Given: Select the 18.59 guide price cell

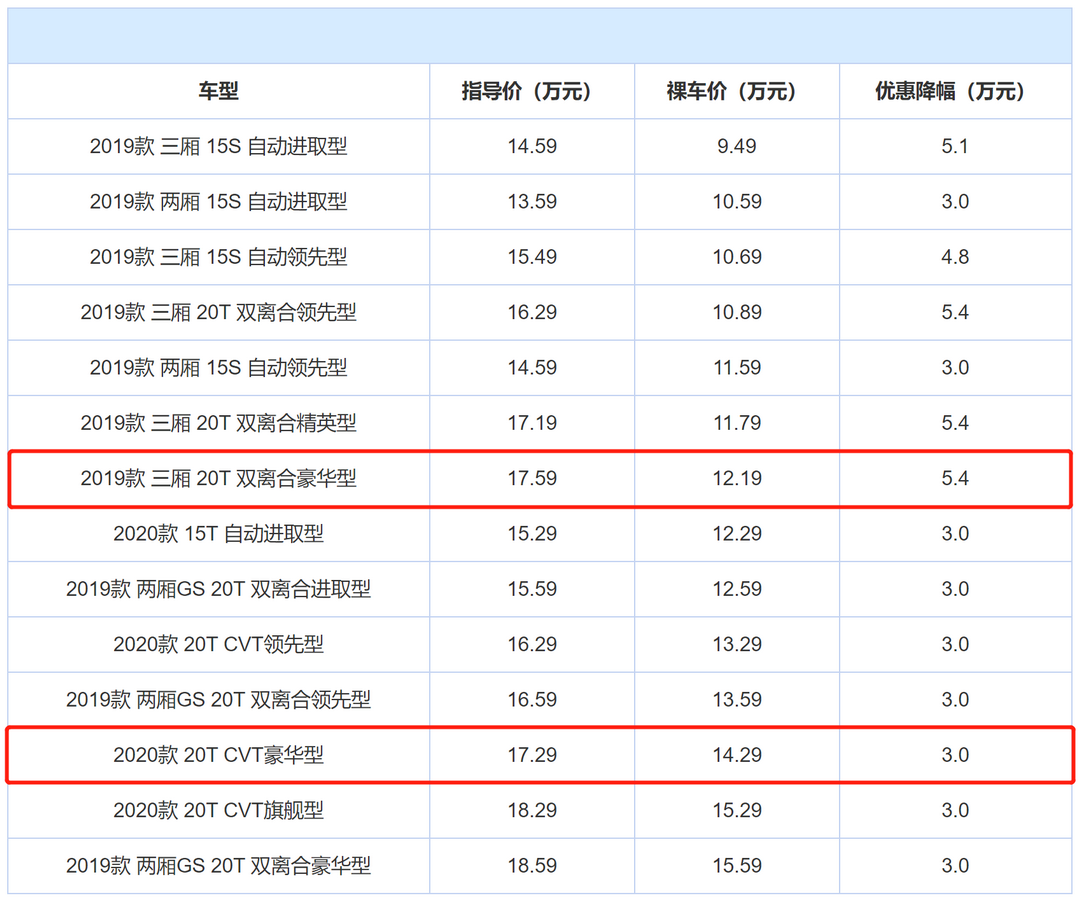Looking at the screenshot, I should click(x=531, y=866).
